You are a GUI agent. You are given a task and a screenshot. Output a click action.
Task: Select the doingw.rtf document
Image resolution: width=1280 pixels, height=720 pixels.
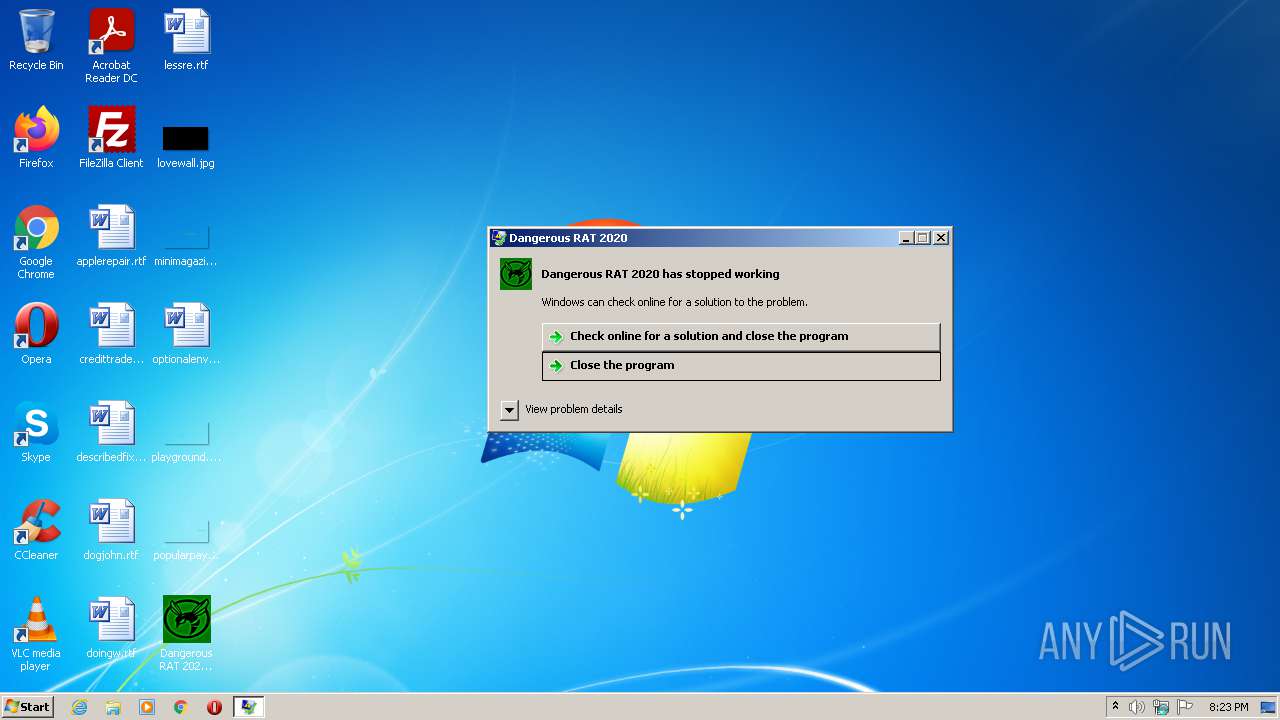[111, 628]
